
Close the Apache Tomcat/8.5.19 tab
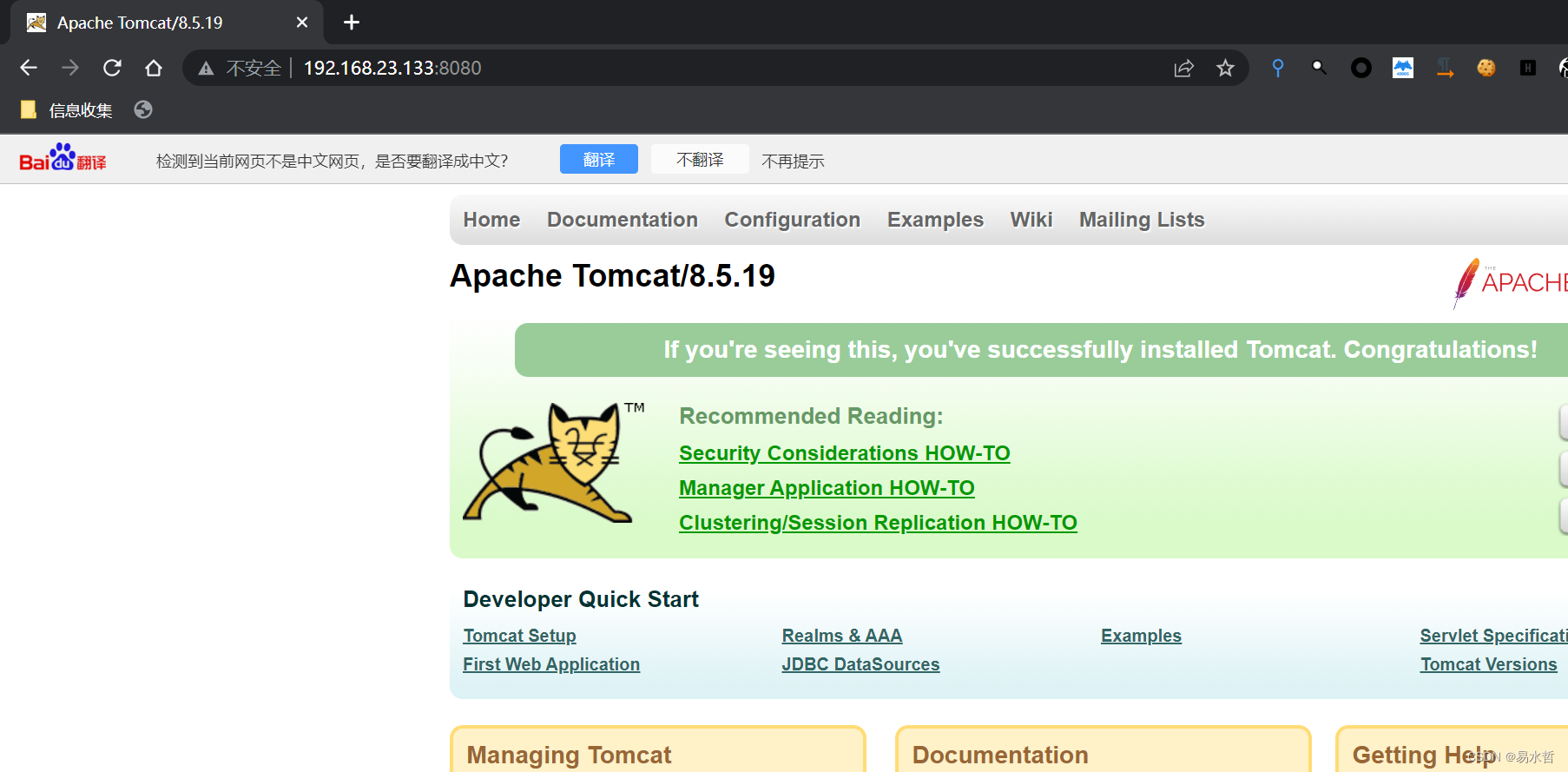302,23
